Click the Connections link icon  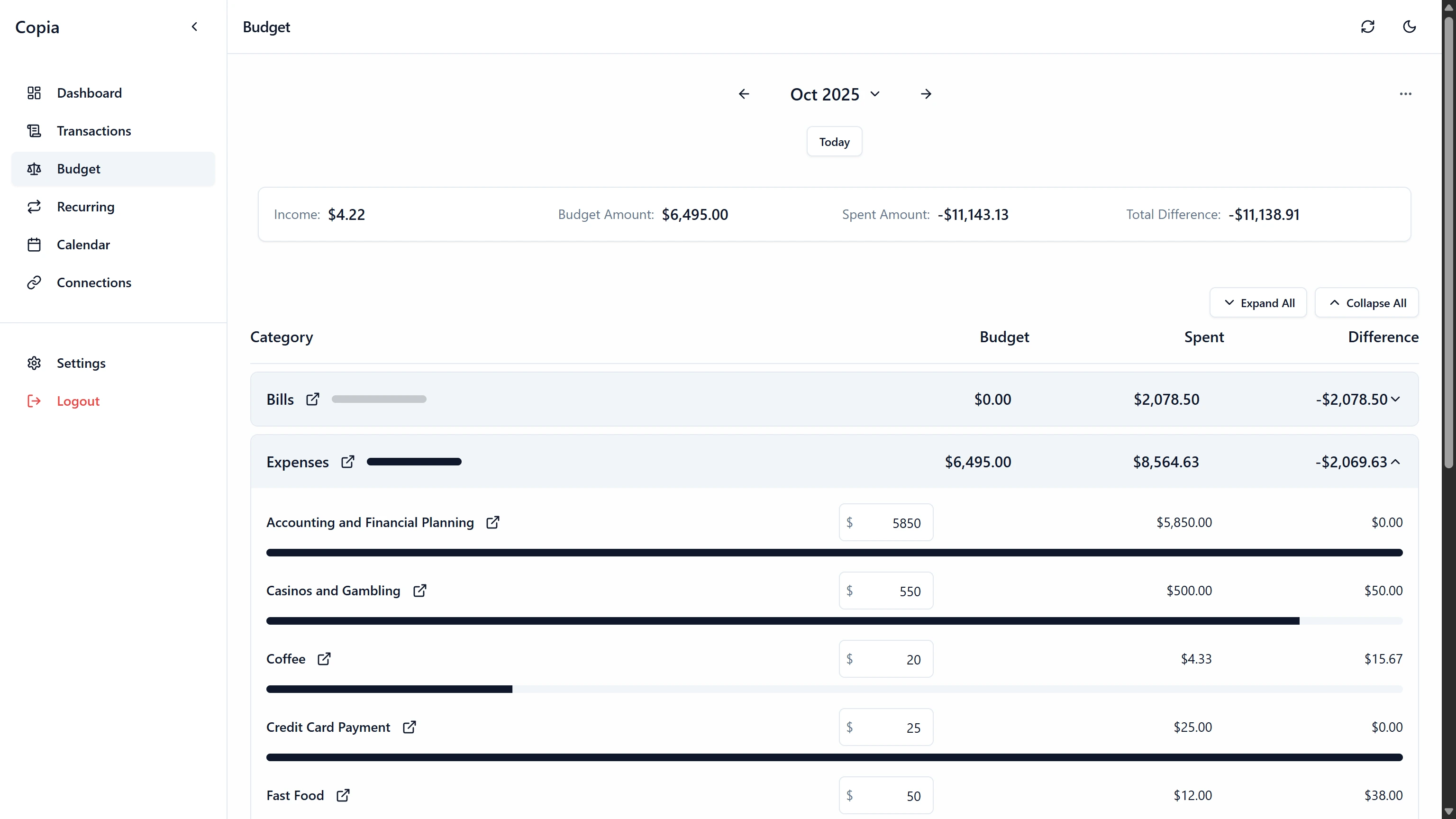pos(34,282)
